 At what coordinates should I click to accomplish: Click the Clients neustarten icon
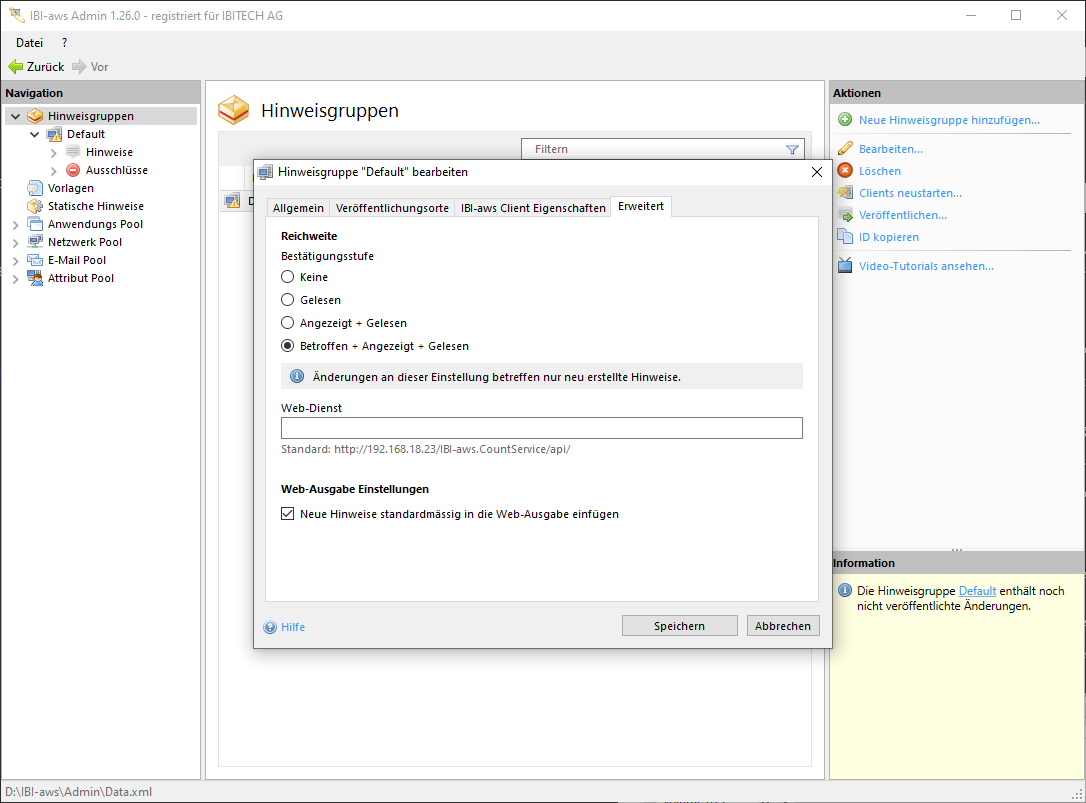pos(845,193)
